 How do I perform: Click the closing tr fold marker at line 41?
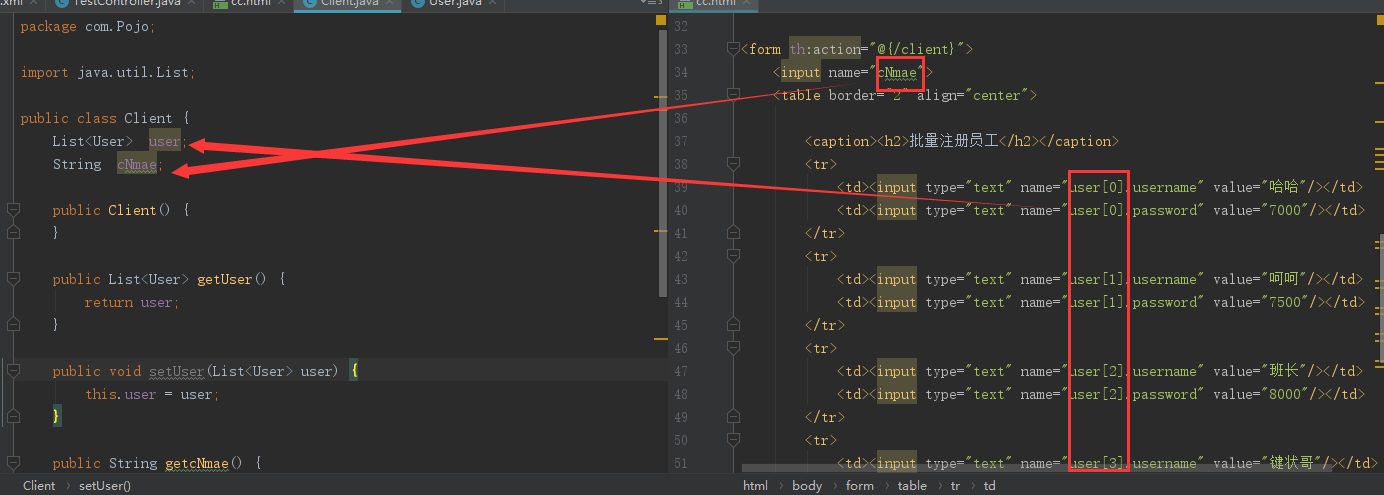point(733,233)
